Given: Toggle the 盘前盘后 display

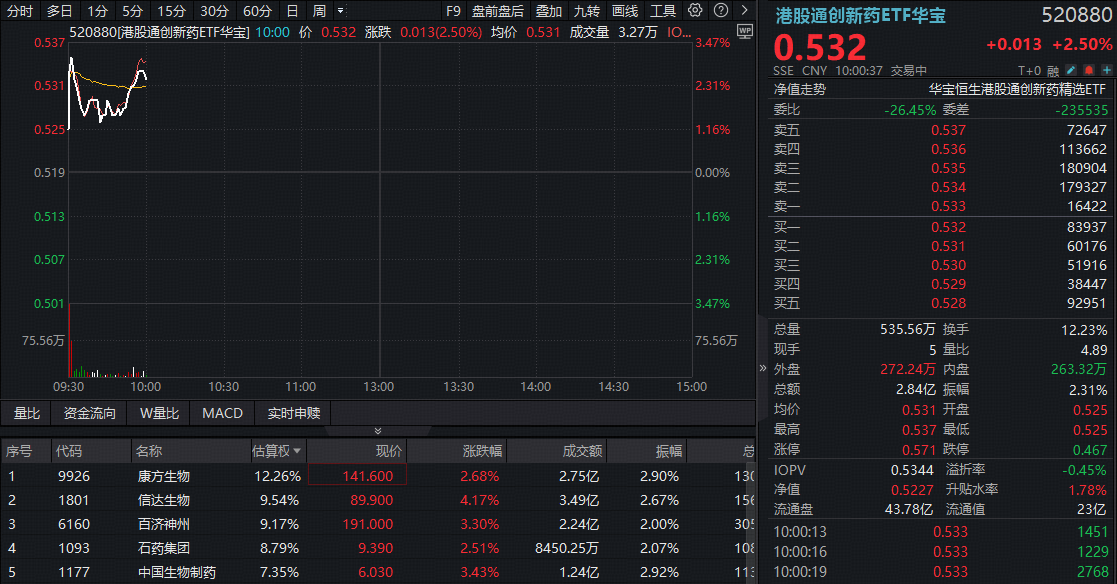Looking at the screenshot, I should 497,11.
